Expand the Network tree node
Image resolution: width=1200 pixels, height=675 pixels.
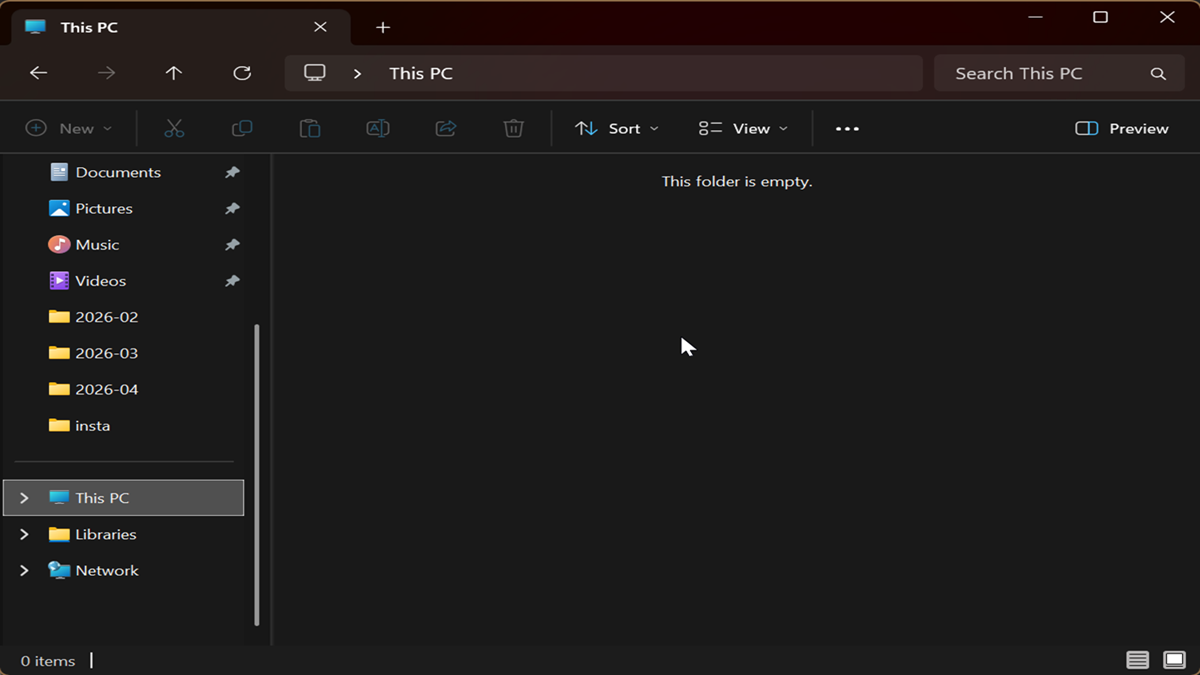click(x=24, y=570)
